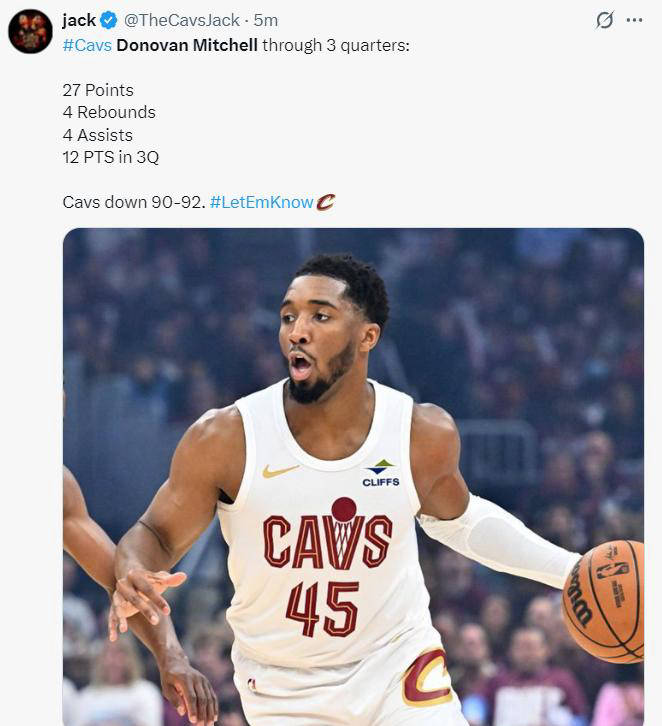Click the jersey number 45
This screenshot has width=662, height=726.
pos(322,608)
